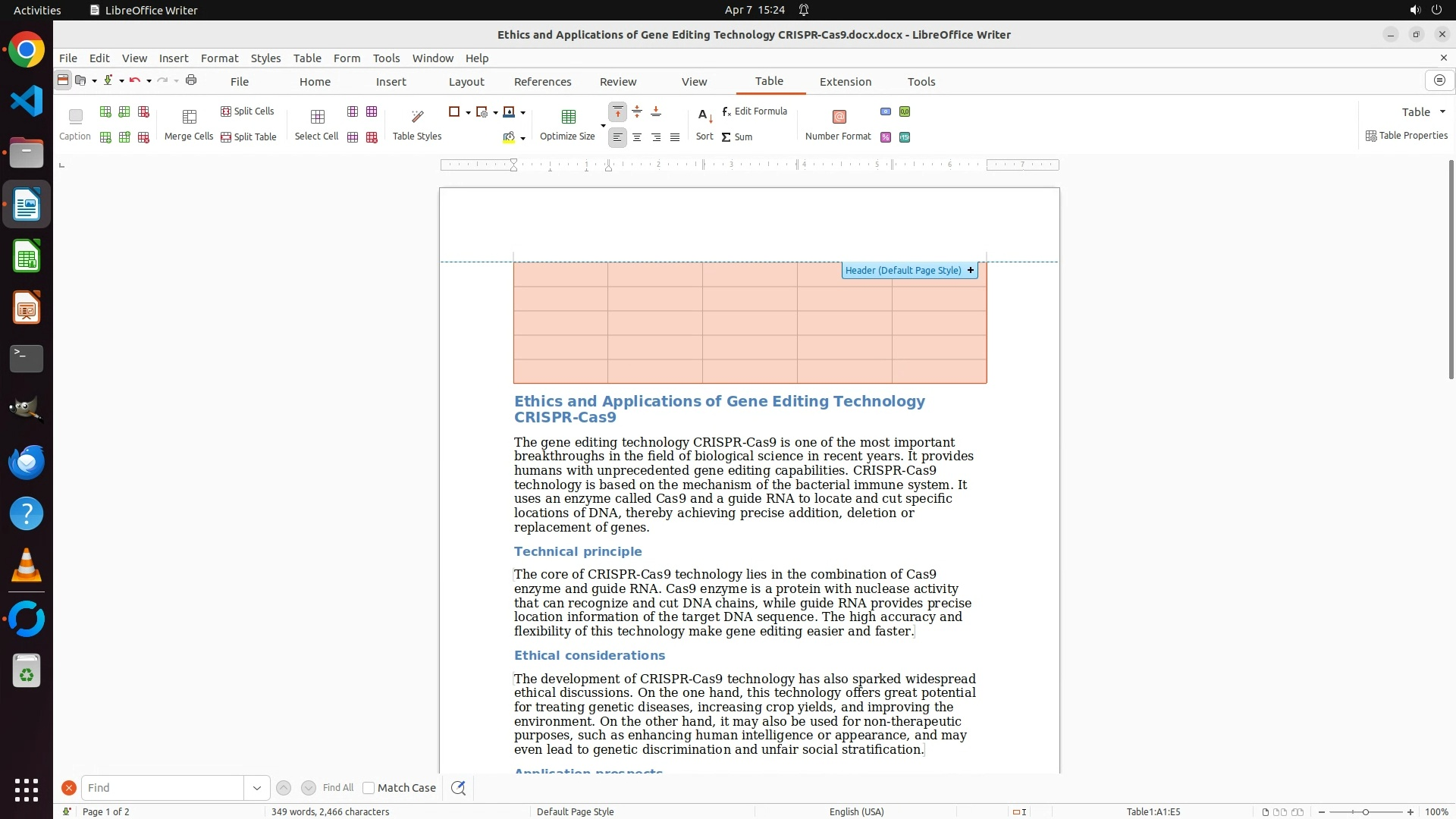
Task: Switch to the Layout ribbon tab
Action: point(466,82)
